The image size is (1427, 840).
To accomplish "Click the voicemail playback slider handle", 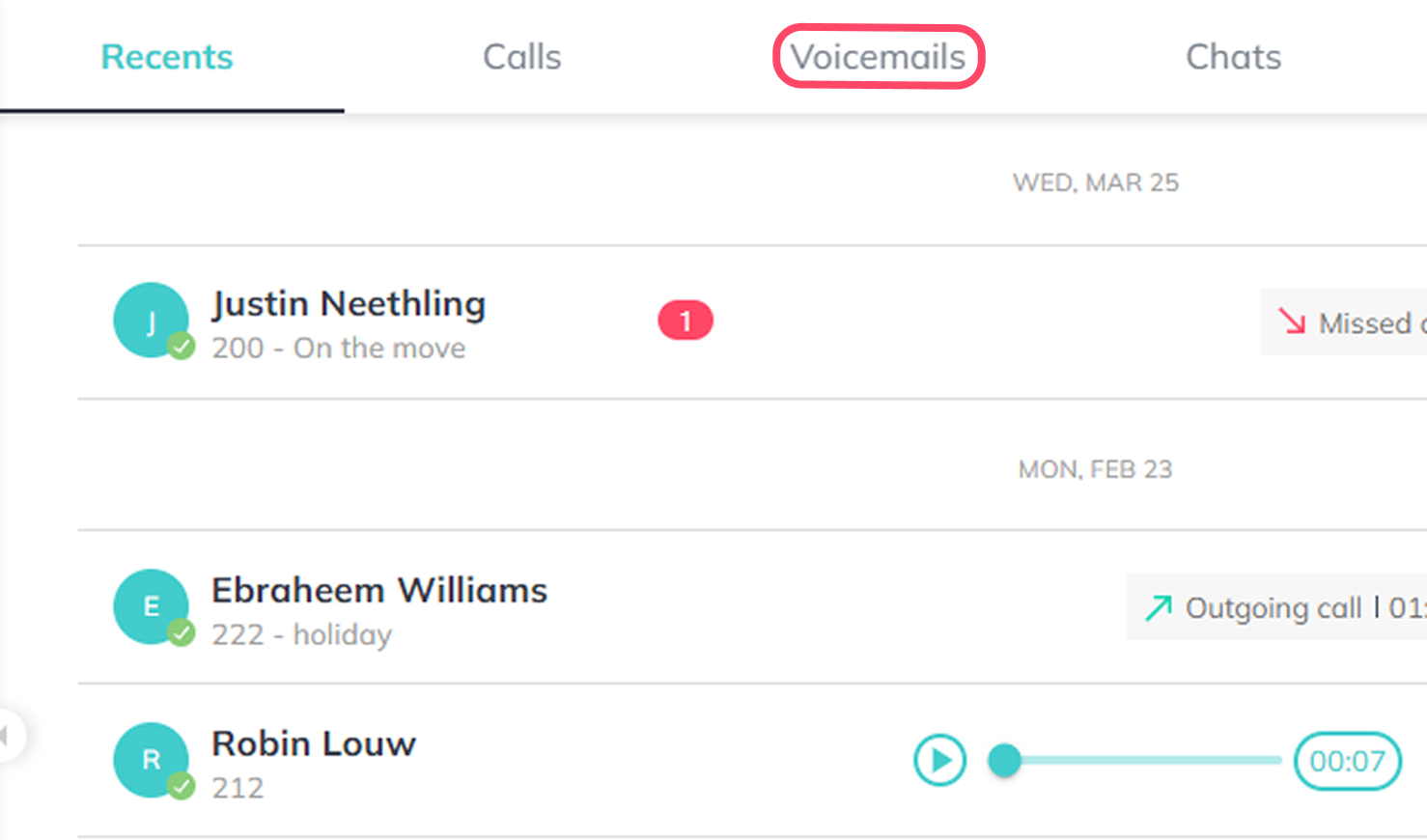I will tap(1004, 761).
